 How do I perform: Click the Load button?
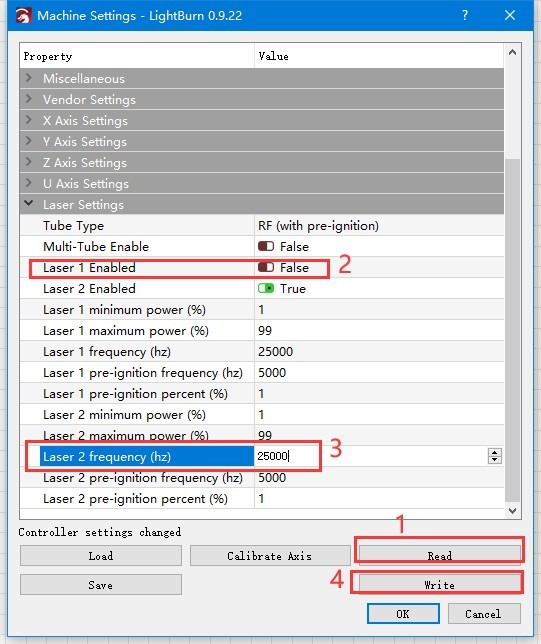pos(101,556)
